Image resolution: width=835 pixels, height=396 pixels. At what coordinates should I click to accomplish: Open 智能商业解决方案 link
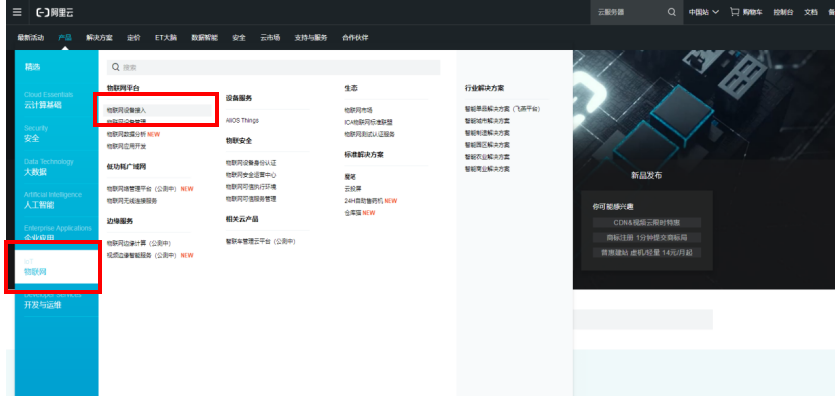[487, 169]
